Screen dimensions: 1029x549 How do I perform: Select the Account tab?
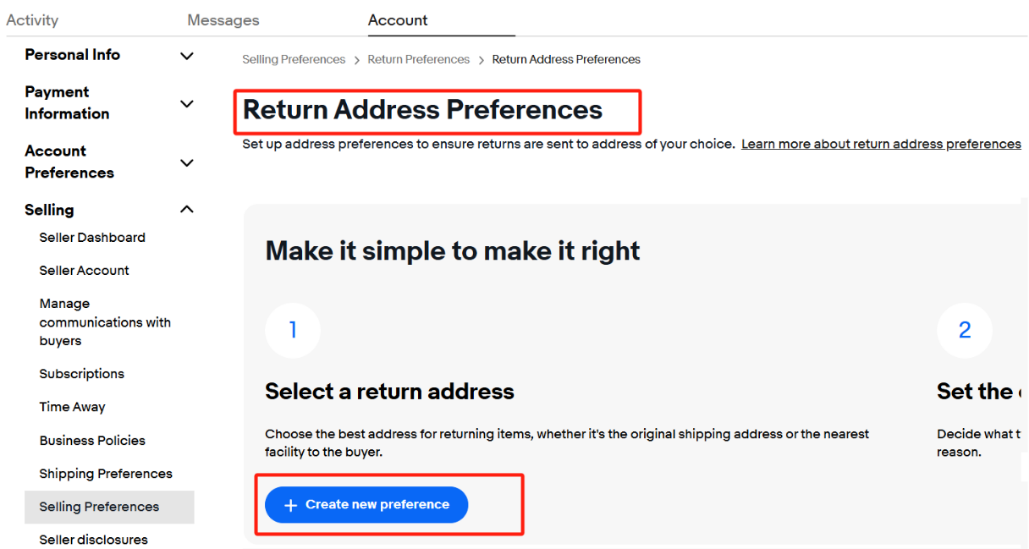coord(397,20)
